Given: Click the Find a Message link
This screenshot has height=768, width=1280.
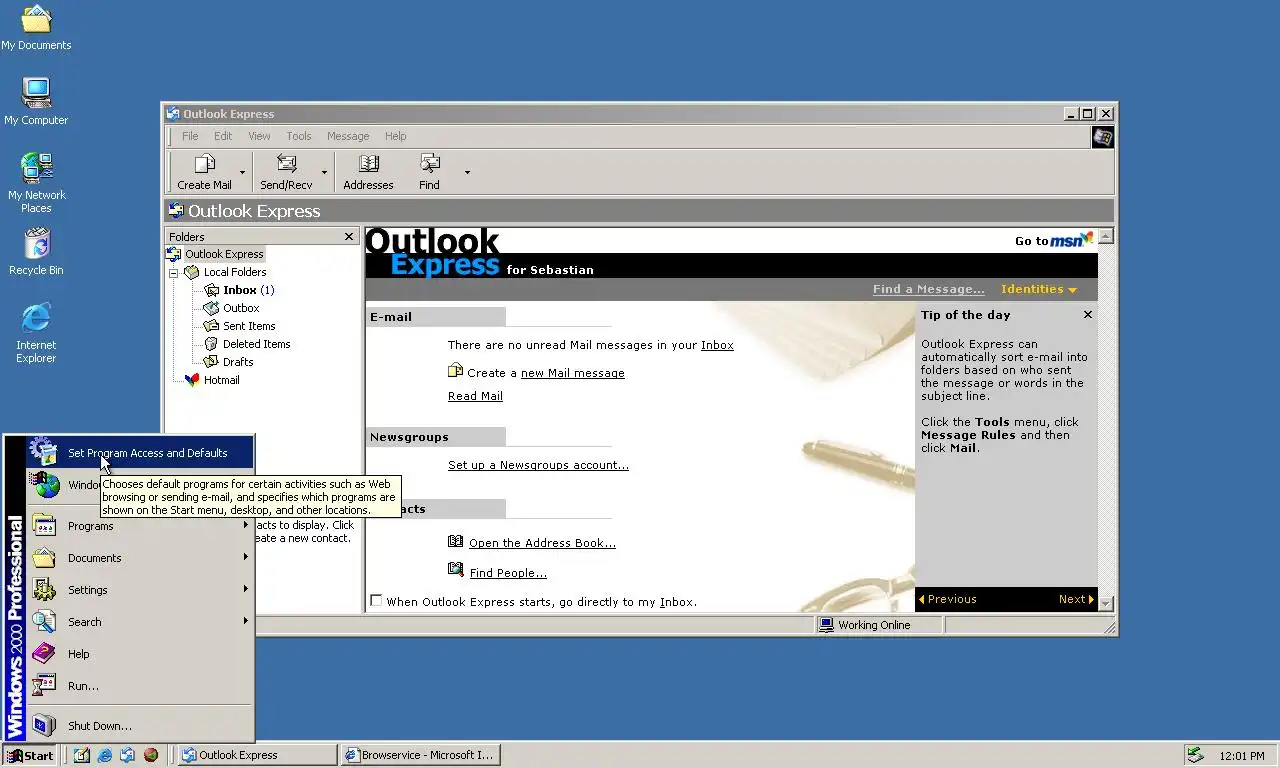Looking at the screenshot, I should pos(928,289).
